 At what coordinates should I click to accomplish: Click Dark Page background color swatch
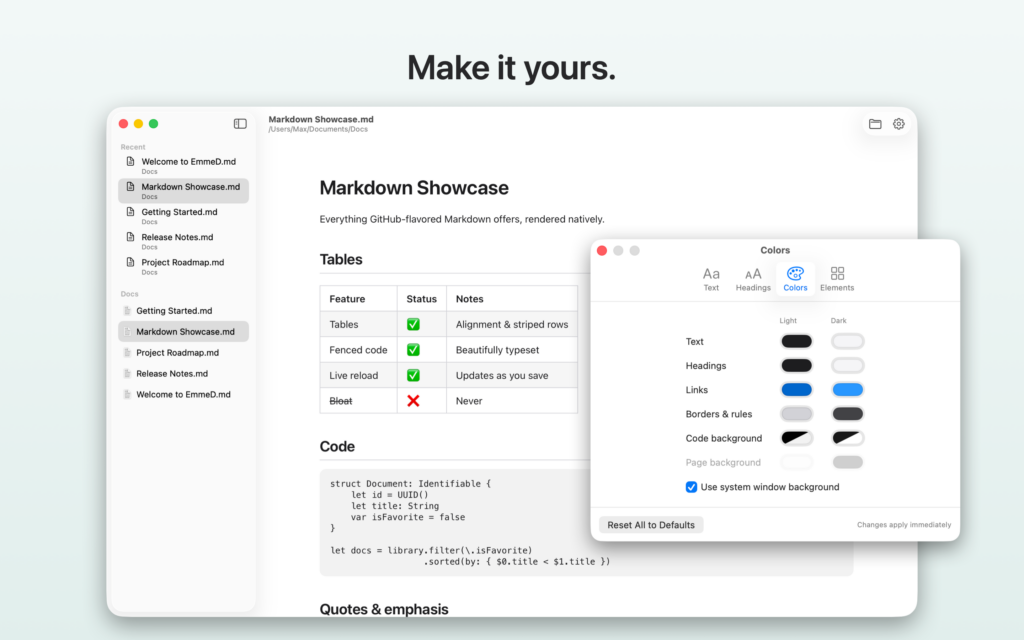(847, 462)
